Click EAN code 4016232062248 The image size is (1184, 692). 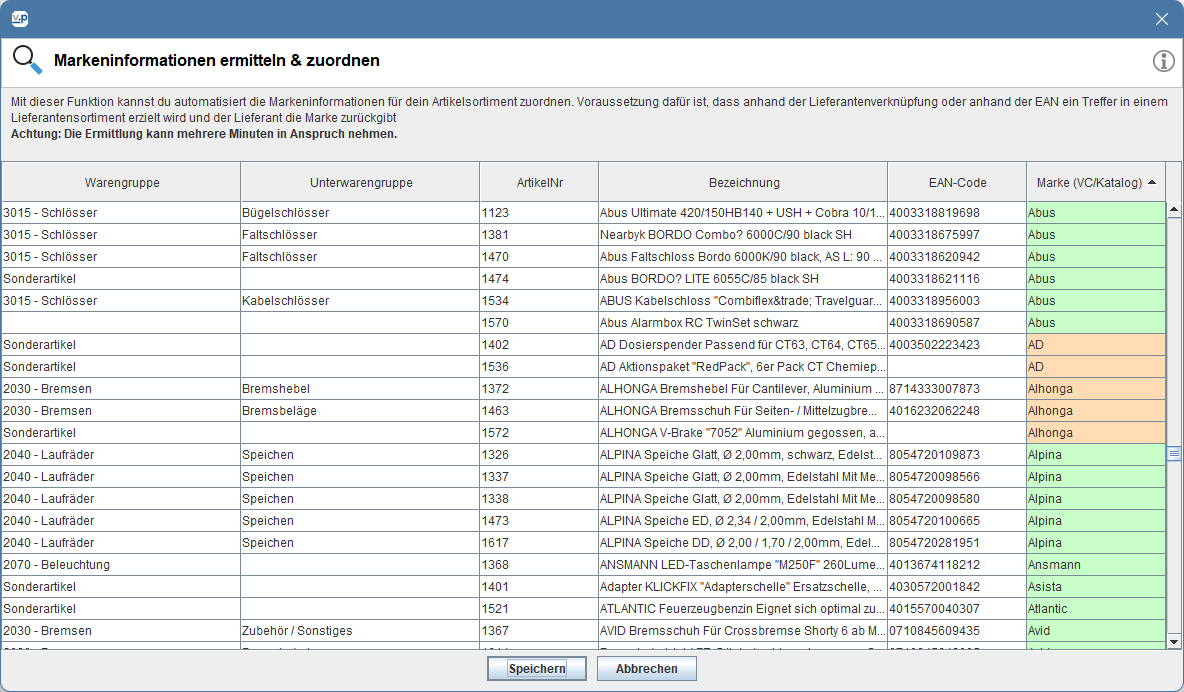pos(957,410)
